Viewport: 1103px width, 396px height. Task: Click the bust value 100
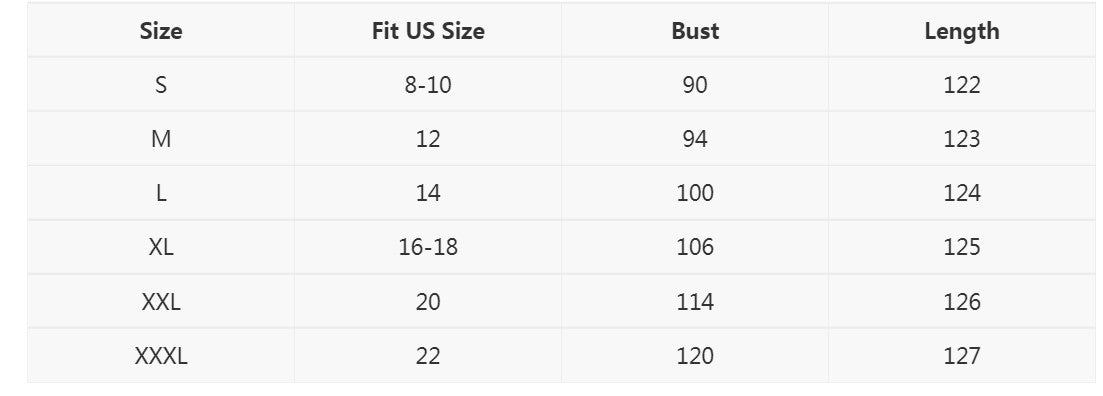click(695, 193)
